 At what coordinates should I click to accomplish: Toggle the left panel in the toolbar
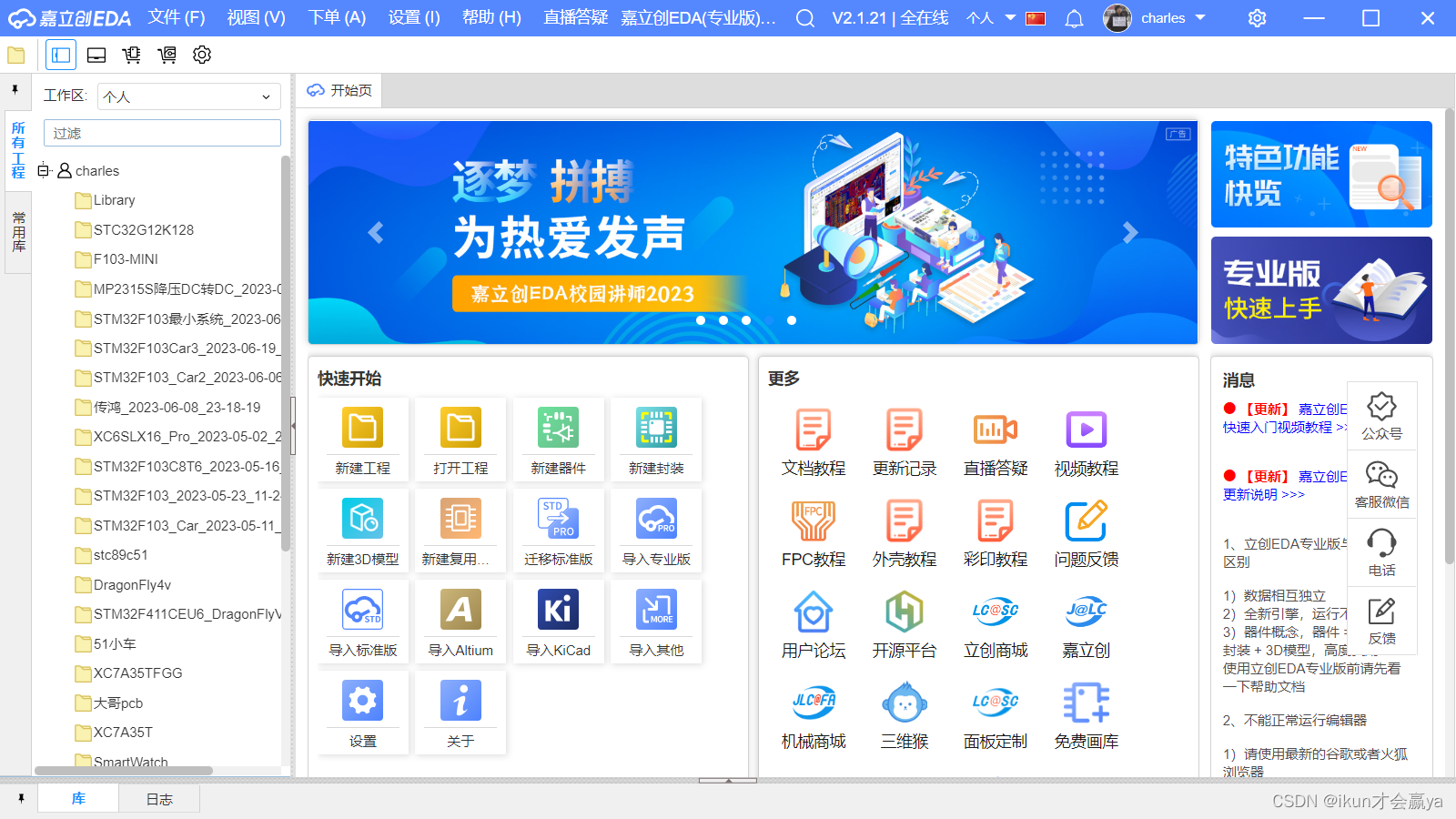click(61, 55)
